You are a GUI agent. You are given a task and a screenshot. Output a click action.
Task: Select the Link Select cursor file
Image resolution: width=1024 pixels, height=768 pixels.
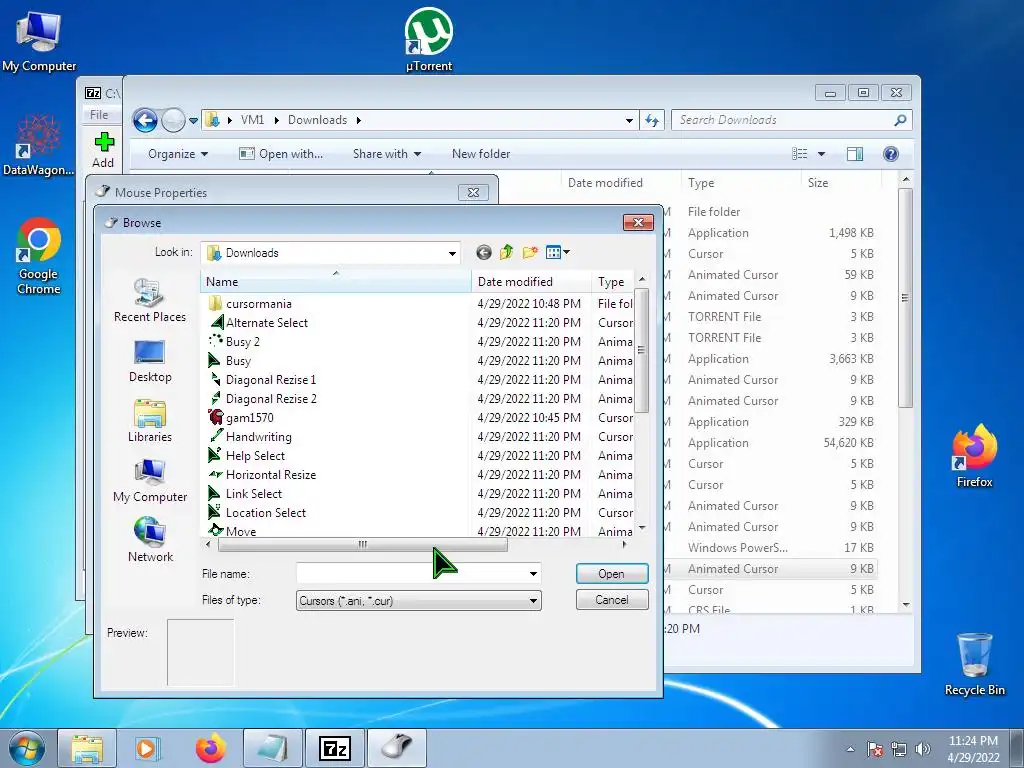[x=253, y=493]
